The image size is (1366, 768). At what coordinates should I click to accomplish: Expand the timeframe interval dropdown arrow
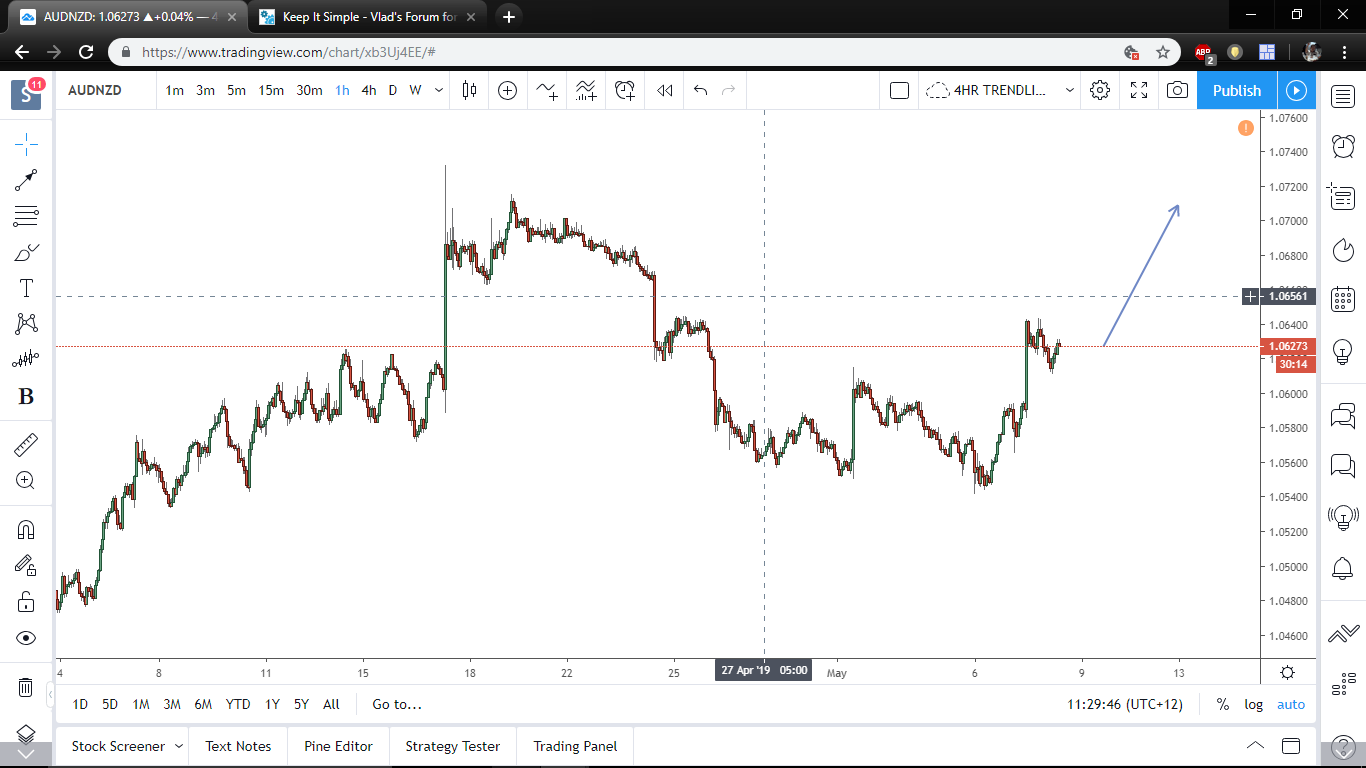[x=438, y=90]
